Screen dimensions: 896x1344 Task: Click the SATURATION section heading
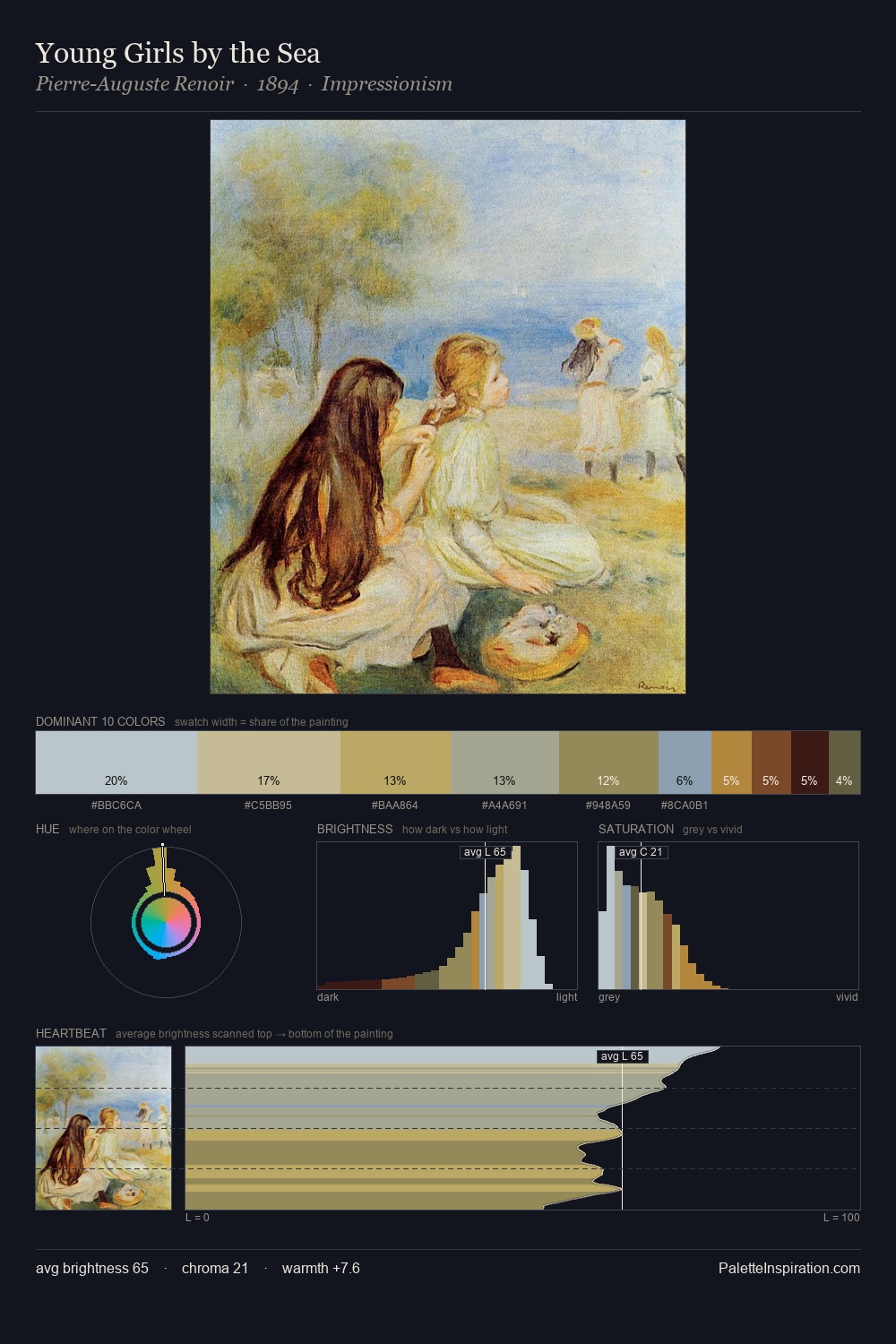click(636, 829)
